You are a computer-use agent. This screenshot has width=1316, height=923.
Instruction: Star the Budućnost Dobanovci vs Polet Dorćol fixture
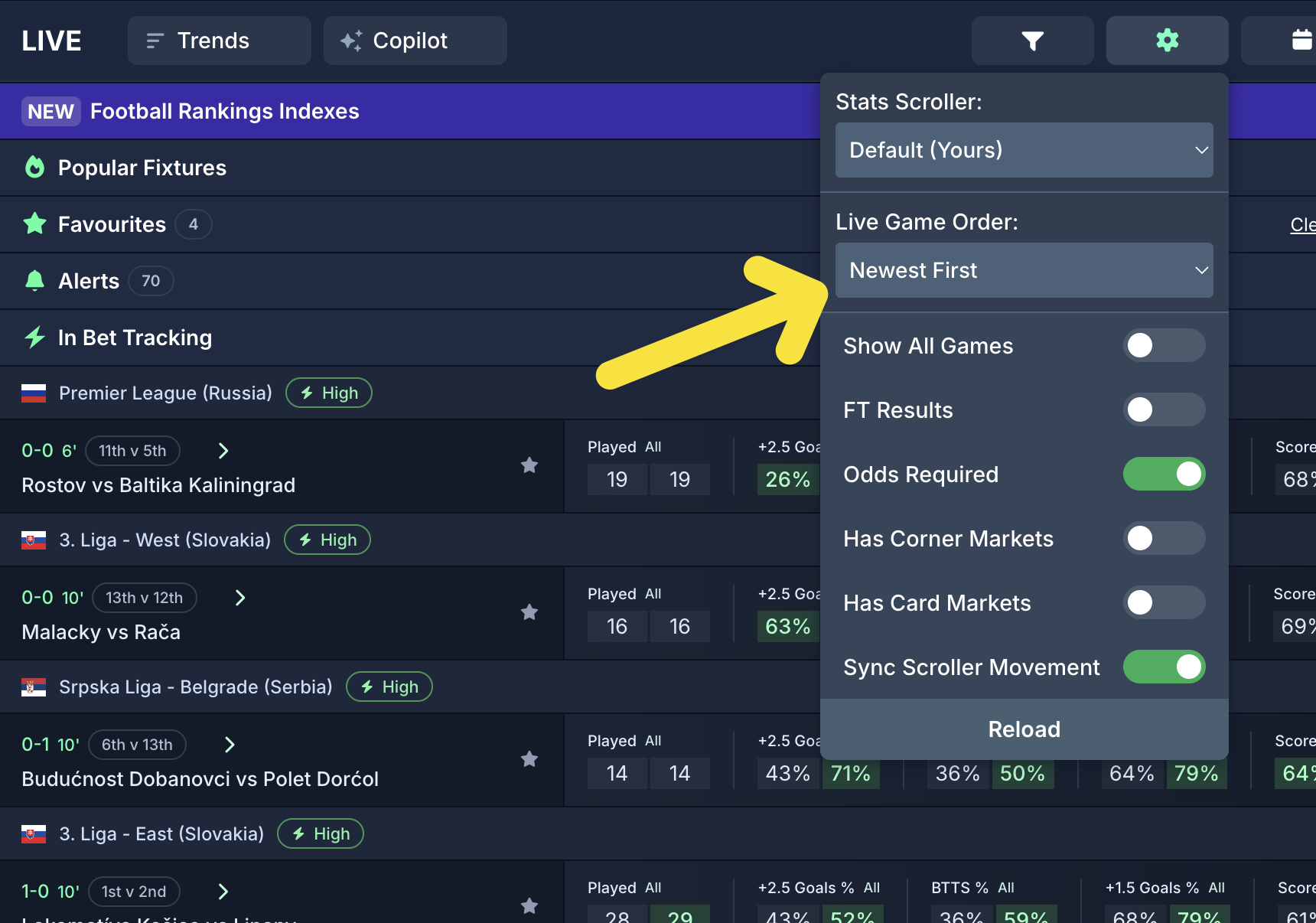point(529,759)
